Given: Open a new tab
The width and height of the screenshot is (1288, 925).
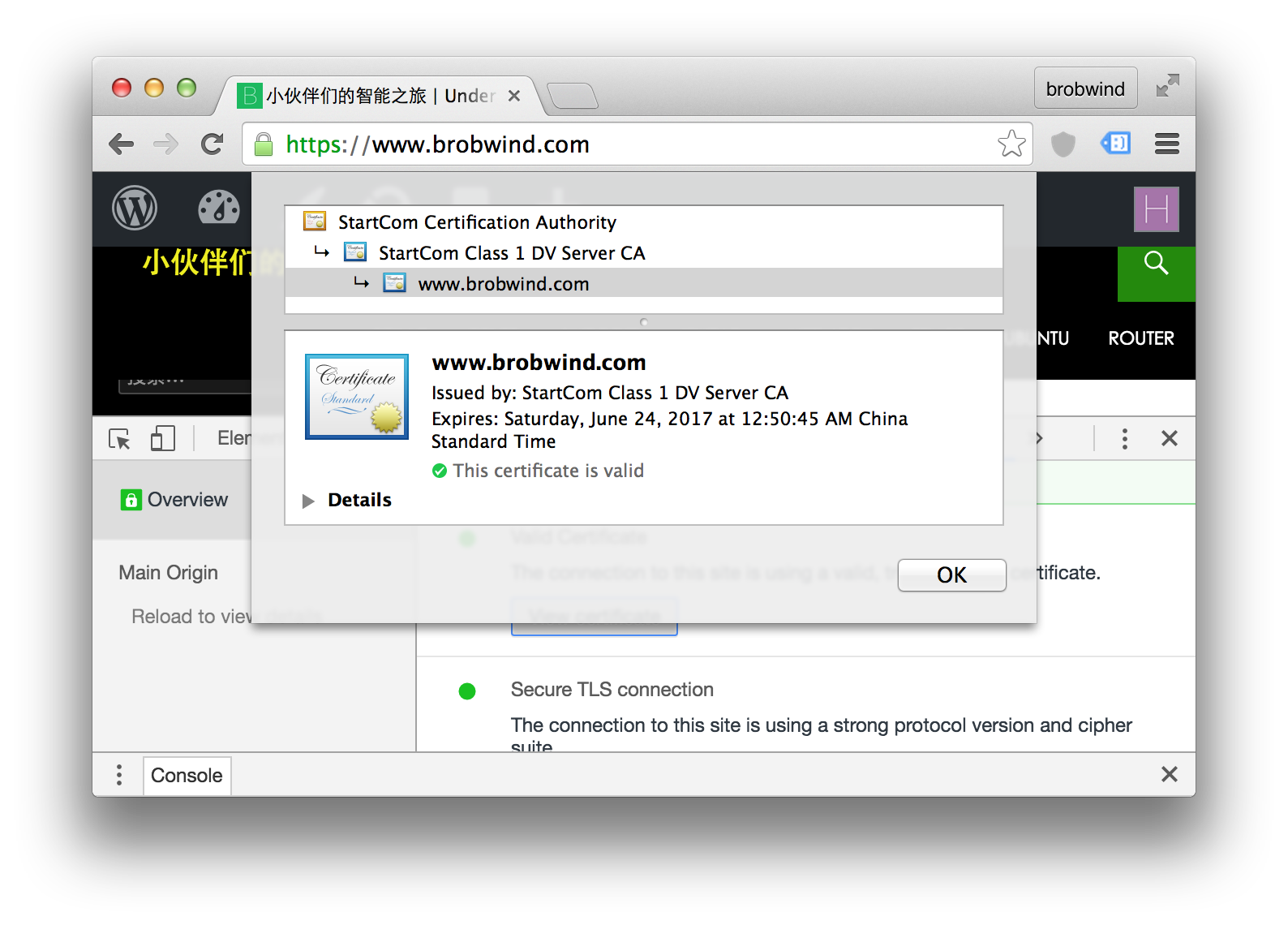Looking at the screenshot, I should coord(573,96).
